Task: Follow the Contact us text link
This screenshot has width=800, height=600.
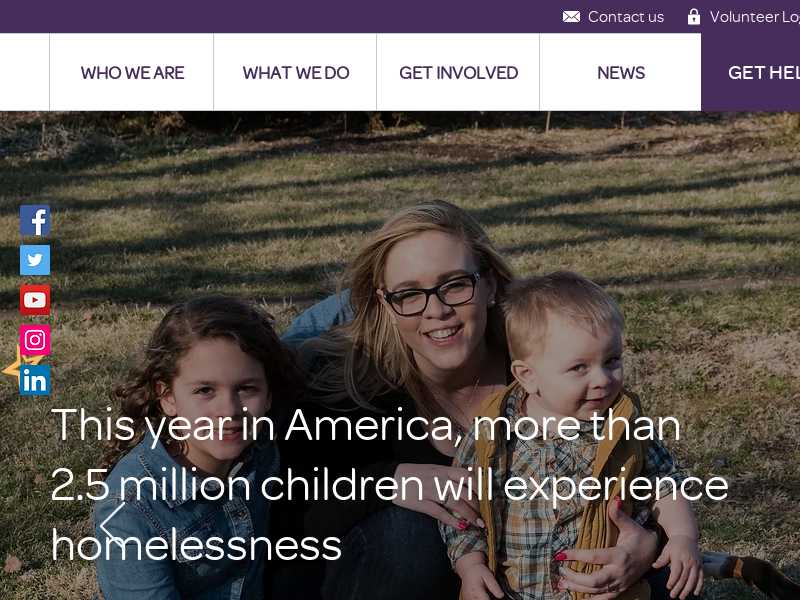Action: [626, 17]
